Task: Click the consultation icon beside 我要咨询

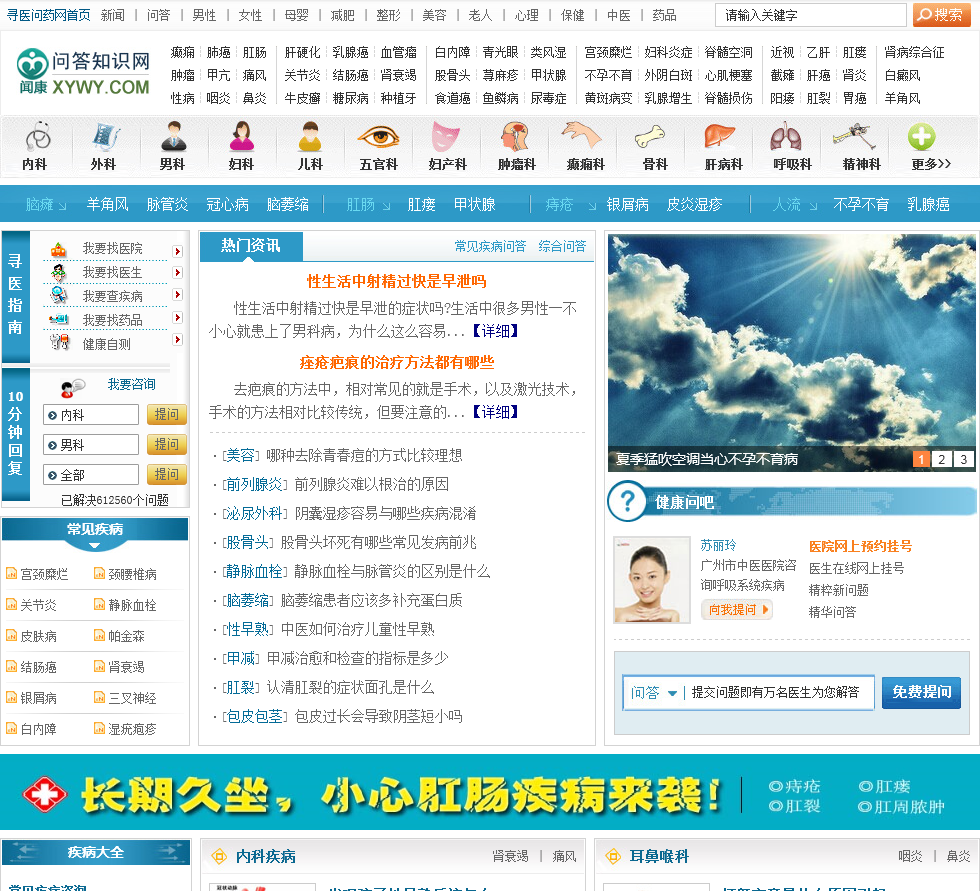Action: tap(72, 388)
